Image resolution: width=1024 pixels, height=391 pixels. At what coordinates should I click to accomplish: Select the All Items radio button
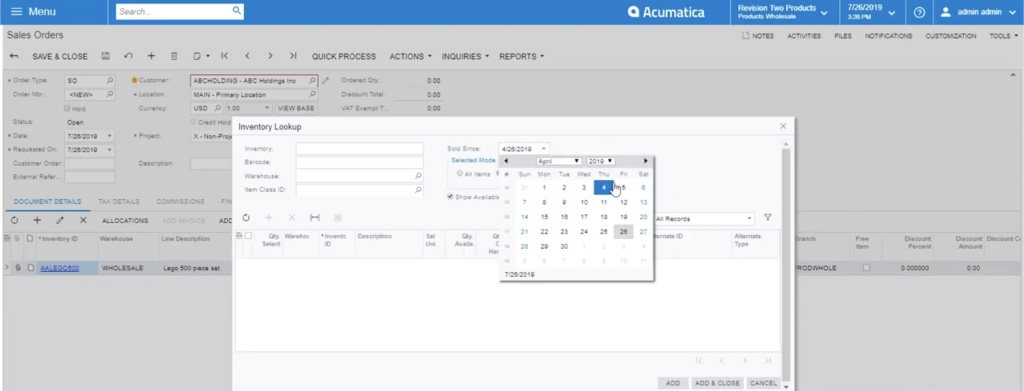click(460, 174)
